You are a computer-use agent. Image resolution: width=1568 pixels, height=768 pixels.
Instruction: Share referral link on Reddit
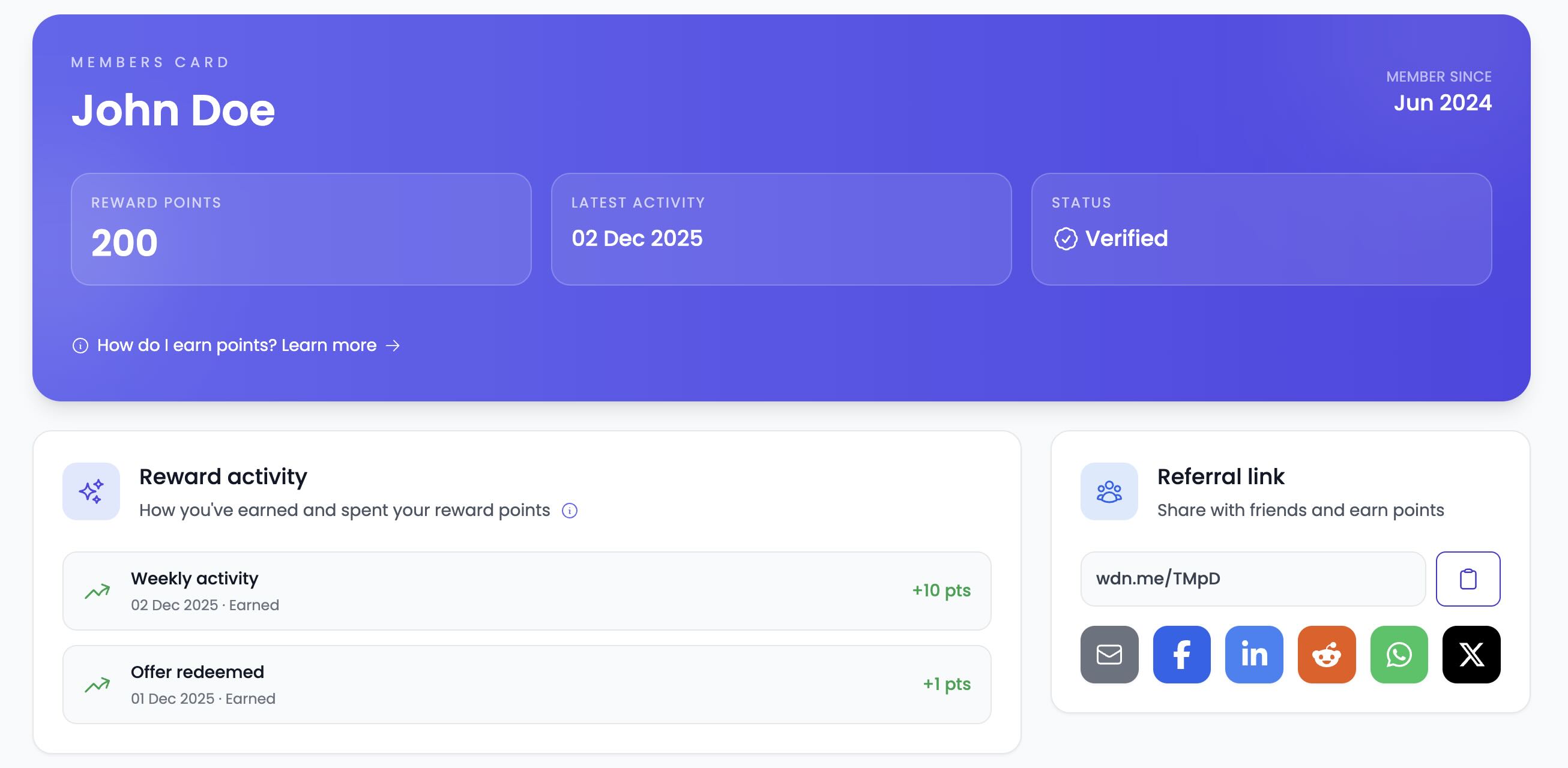coord(1326,655)
